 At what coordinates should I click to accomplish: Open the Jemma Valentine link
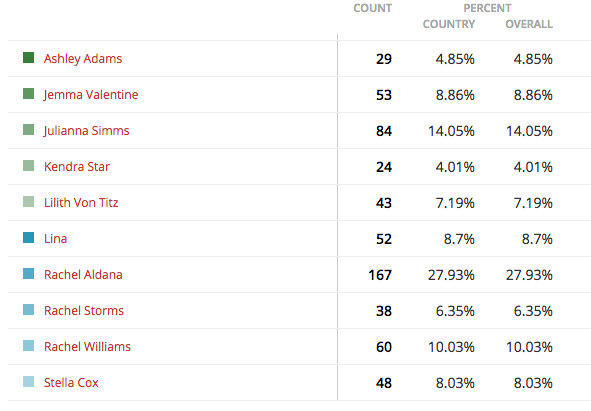pyautogui.click(x=91, y=95)
